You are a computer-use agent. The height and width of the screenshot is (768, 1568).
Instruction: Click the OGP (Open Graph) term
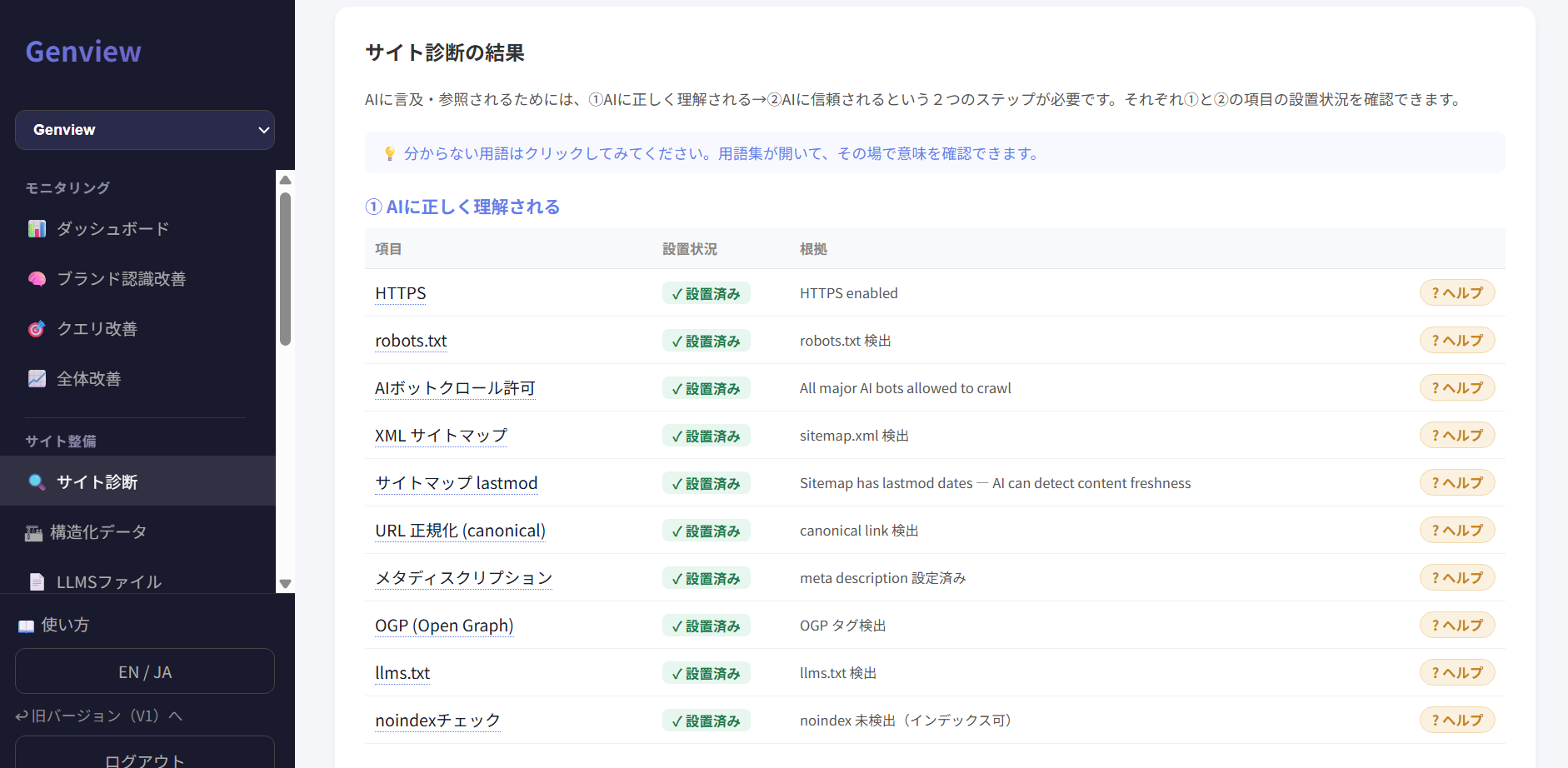tap(444, 626)
